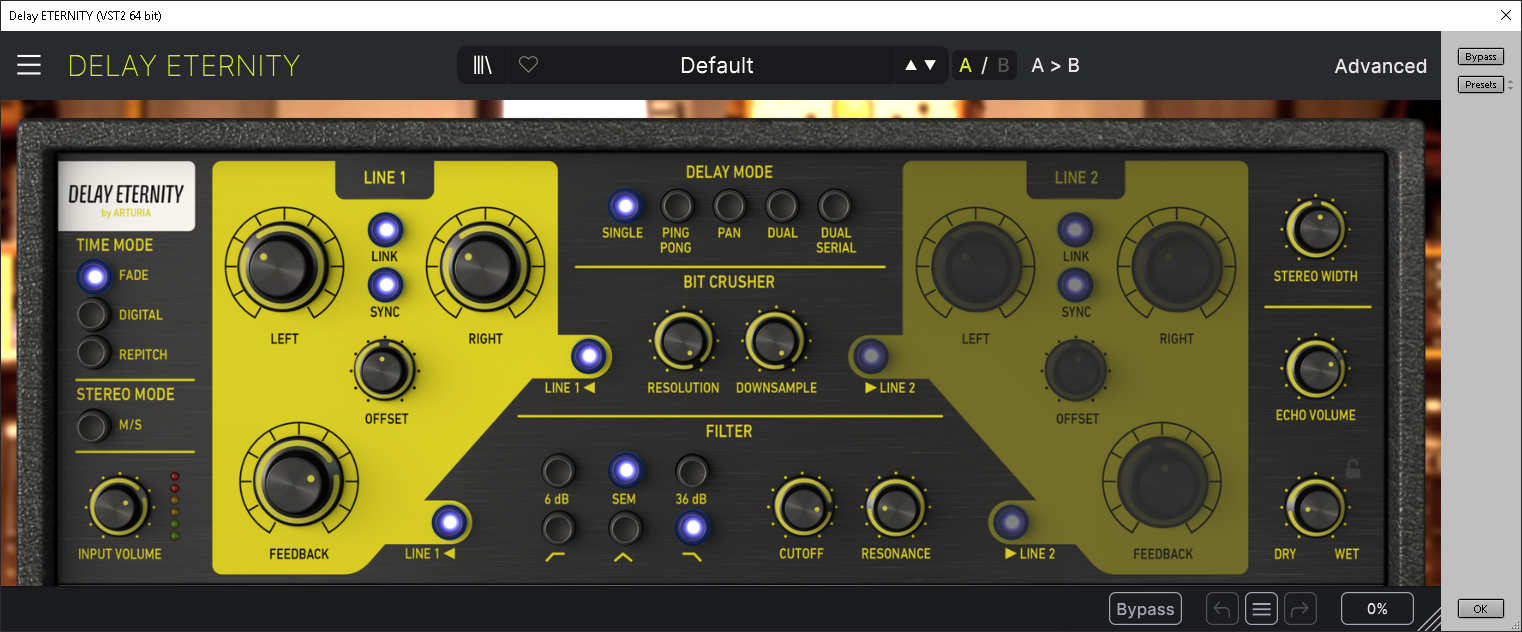
Task: Click the dry/wet padlock icon
Action: pyautogui.click(x=1352, y=468)
